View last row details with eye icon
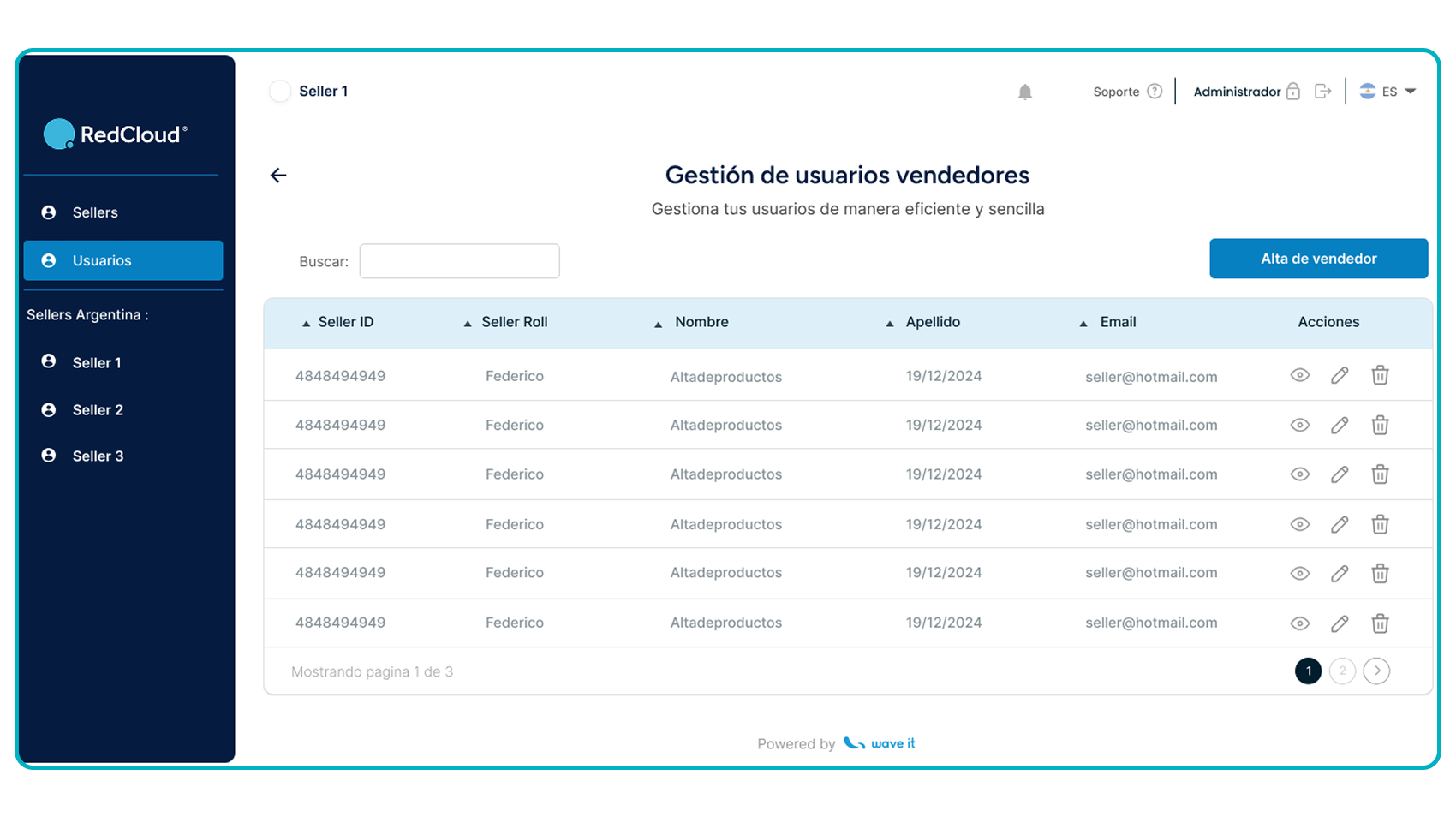 [x=1300, y=623]
